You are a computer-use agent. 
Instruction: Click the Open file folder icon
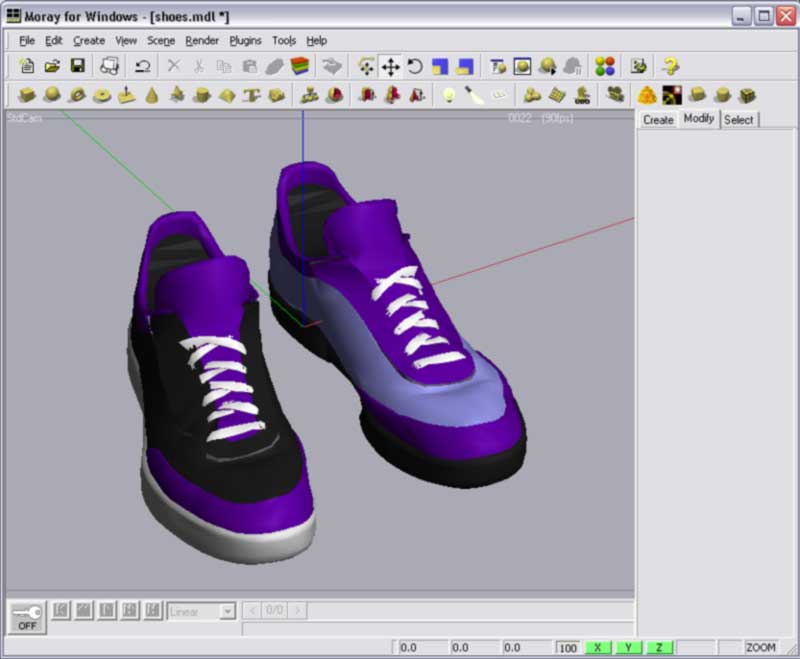(52, 67)
